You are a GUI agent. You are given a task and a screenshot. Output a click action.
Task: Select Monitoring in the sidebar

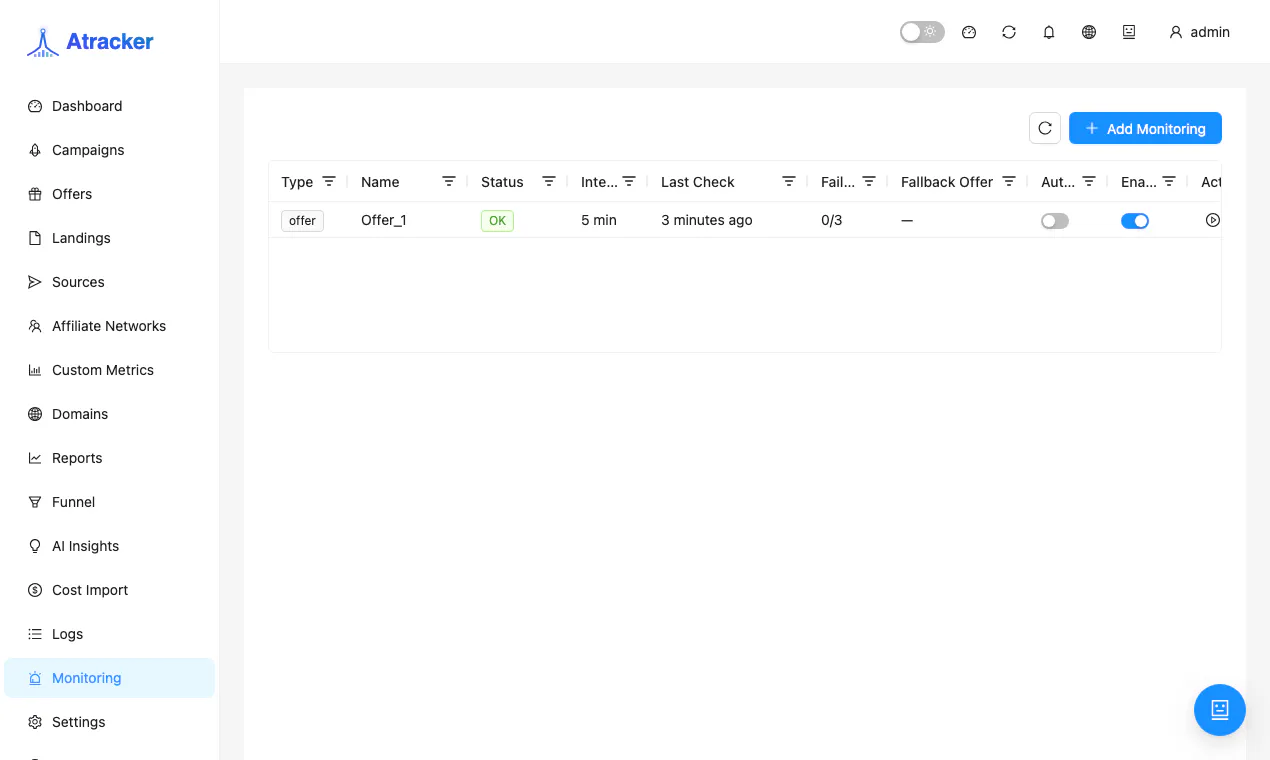click(x=110, y=678)
